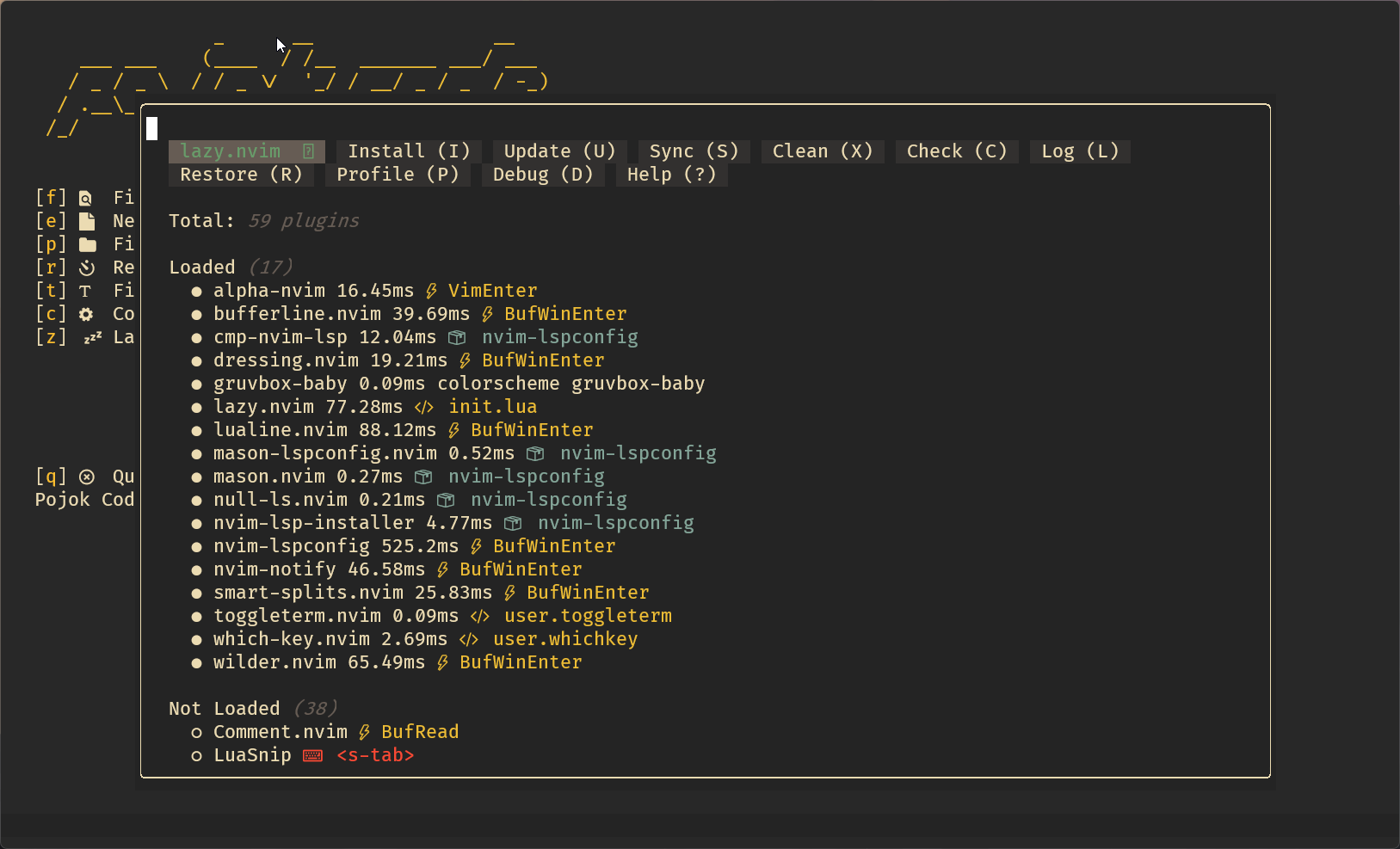Select the gruvbox-baby plugin entry
This screenshot has width=1400, height=849.
[281, 384]
